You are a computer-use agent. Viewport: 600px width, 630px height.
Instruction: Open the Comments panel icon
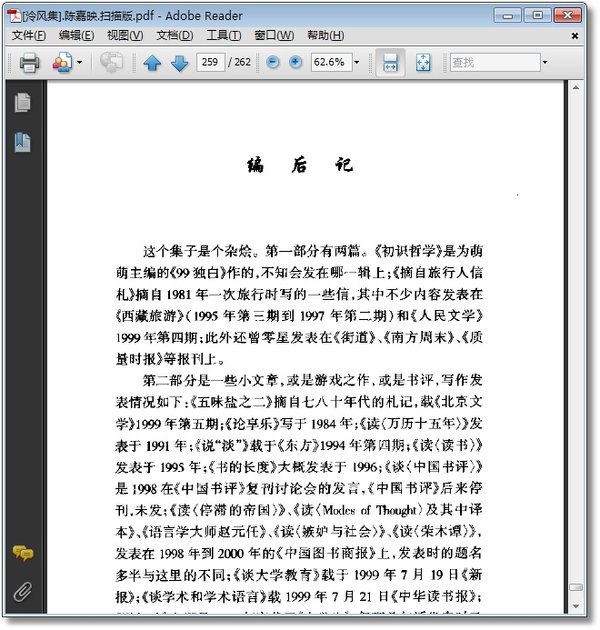click(x=23, y=553)
